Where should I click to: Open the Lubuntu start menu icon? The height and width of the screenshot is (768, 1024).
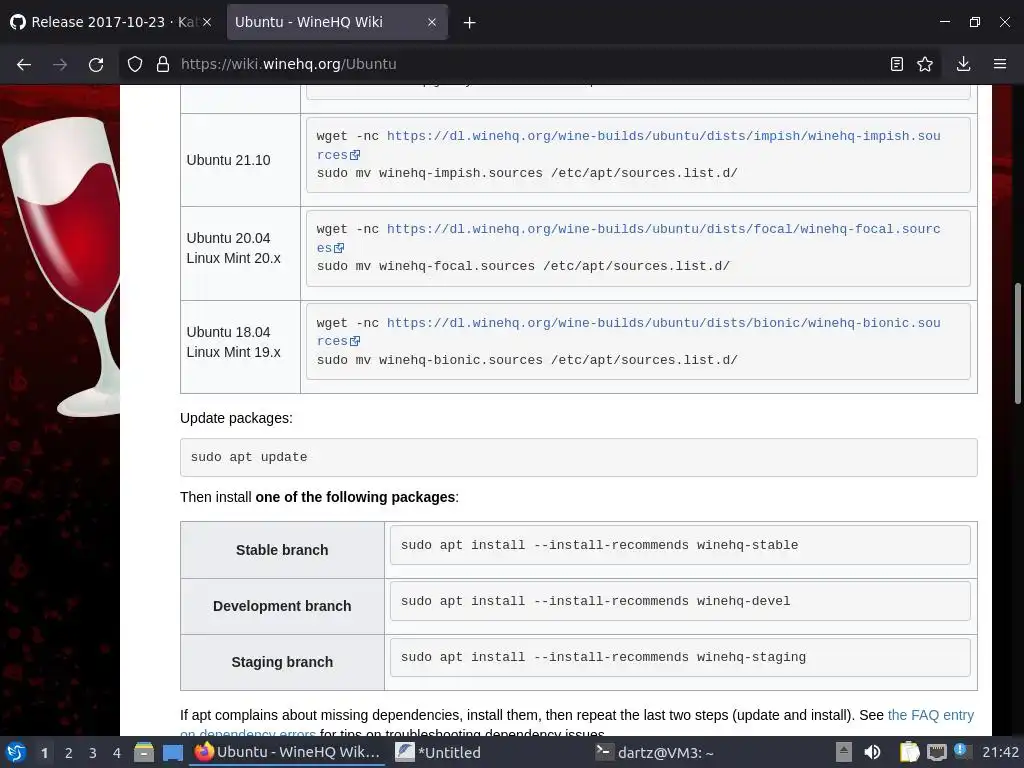pyautogui.click(x=16, y=752)
